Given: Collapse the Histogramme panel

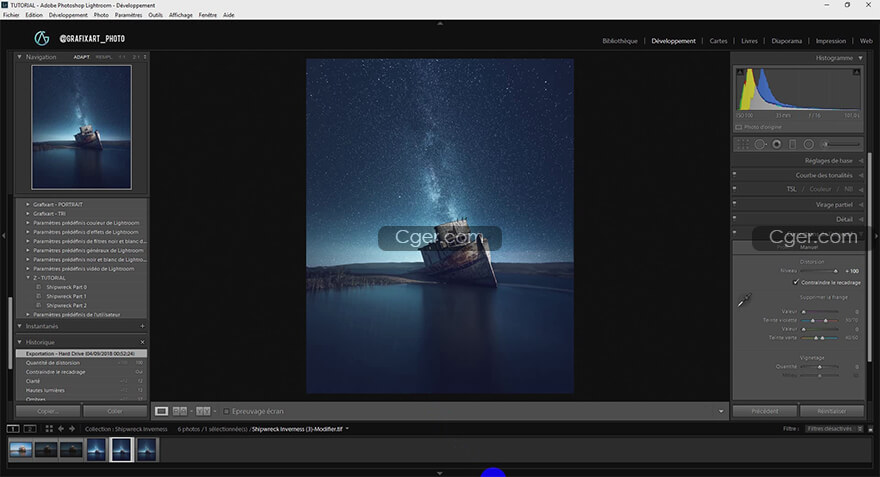Looking at the screenshot, I should click(860, 58).
